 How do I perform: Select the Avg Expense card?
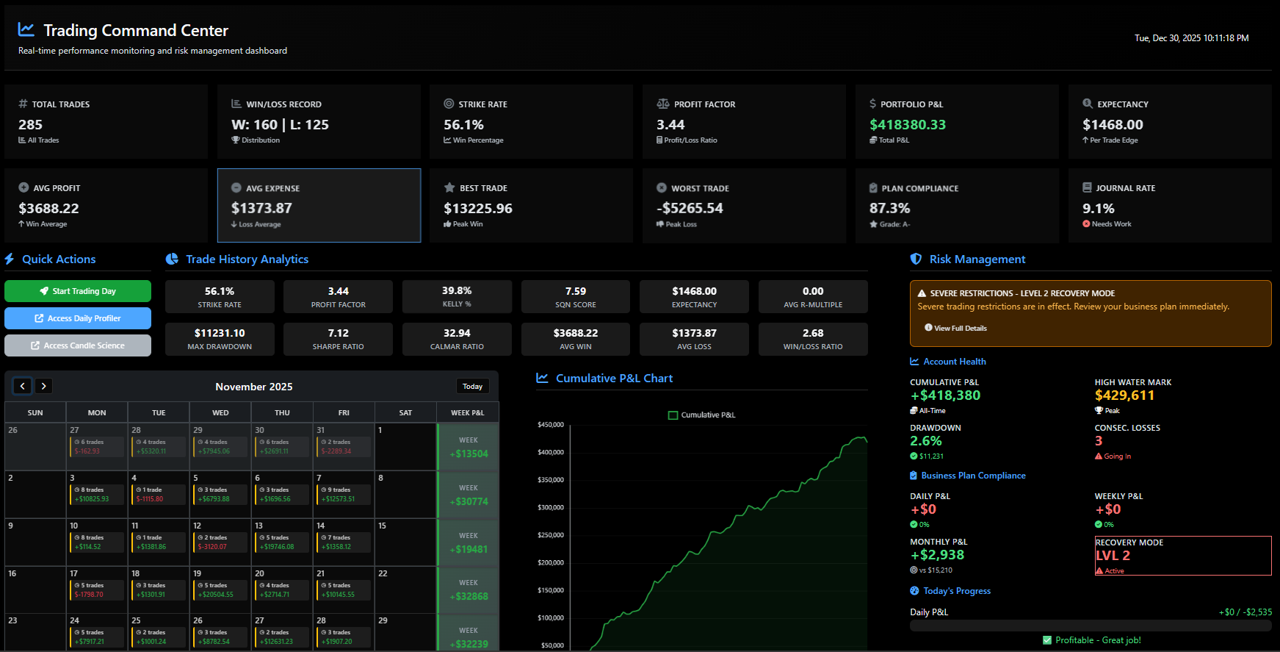coord(319,205)
